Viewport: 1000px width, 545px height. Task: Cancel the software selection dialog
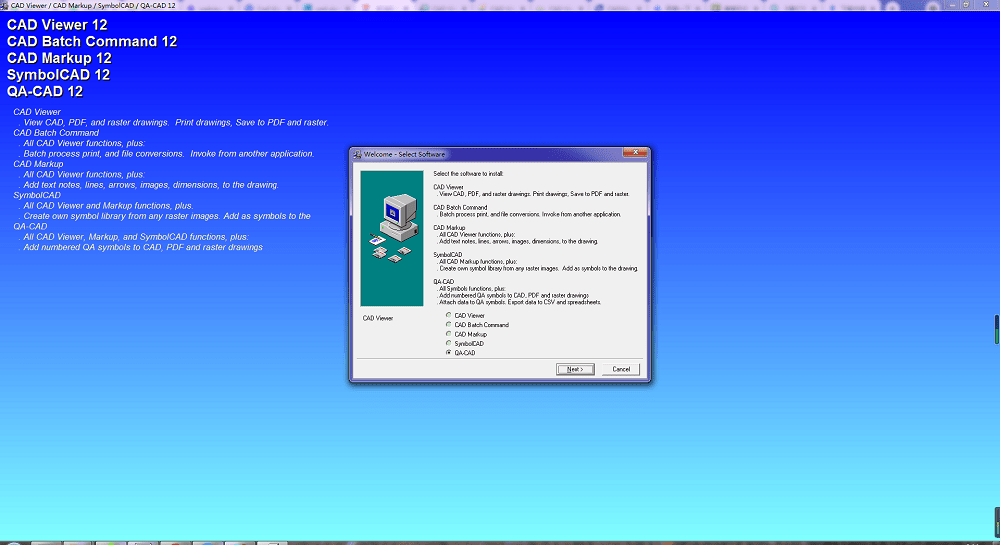(x=621, y=369)
